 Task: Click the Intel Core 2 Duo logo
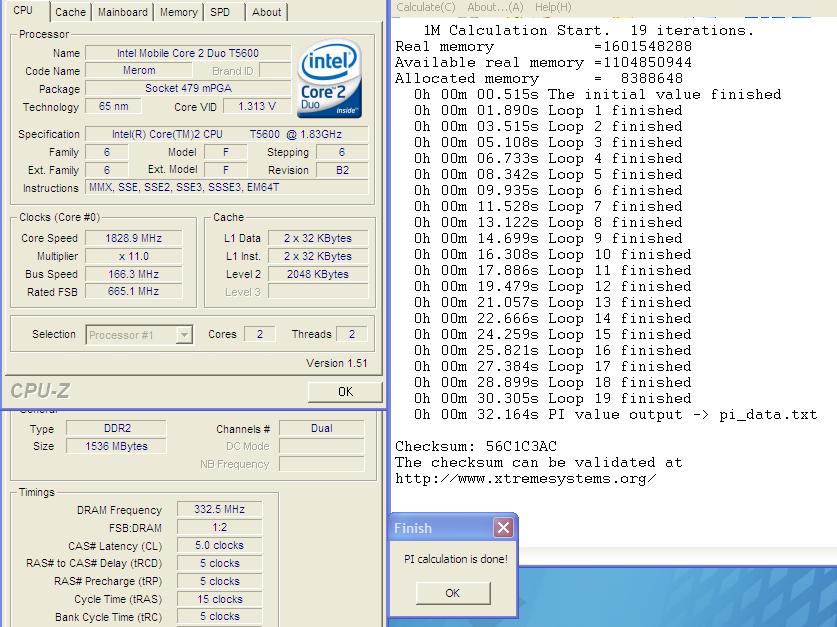coord(329,78)
